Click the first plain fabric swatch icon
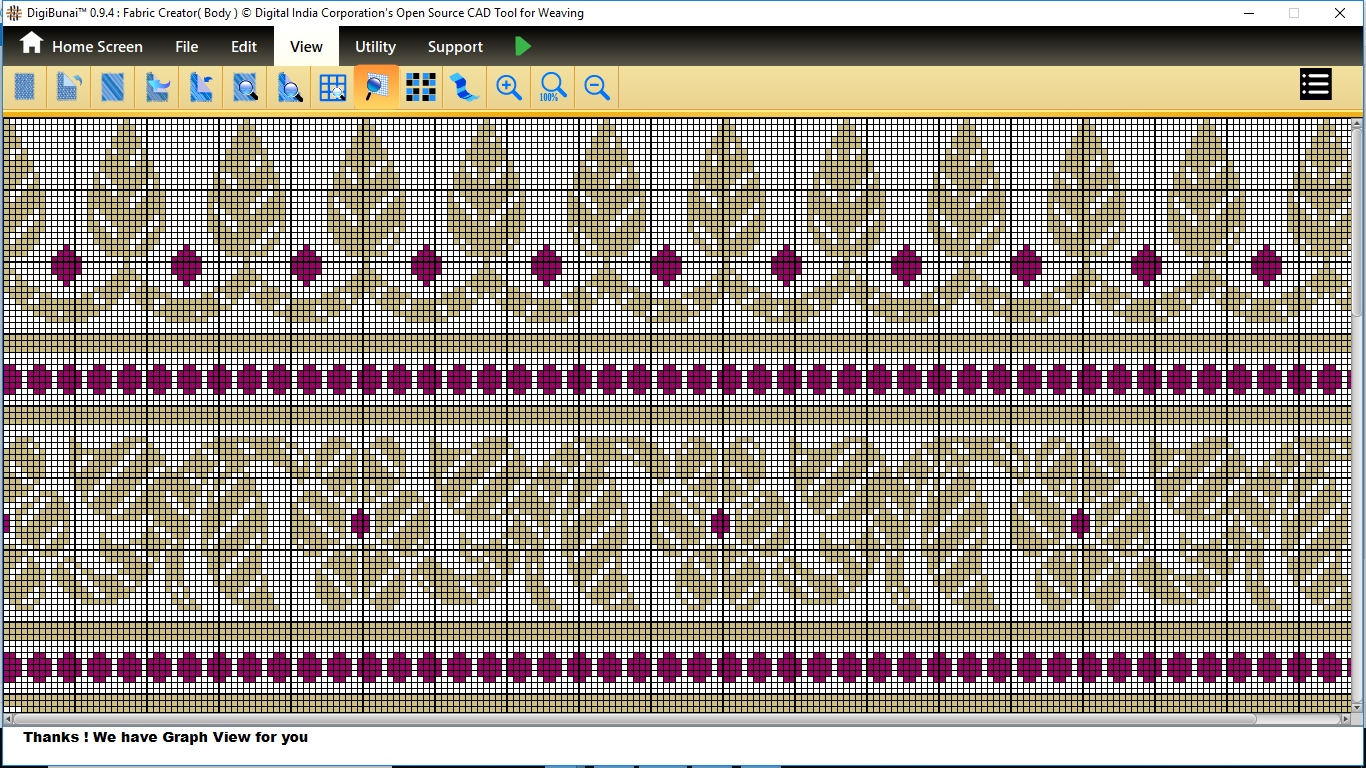This screenshot has height=768, width=1366. click(25, 88)
